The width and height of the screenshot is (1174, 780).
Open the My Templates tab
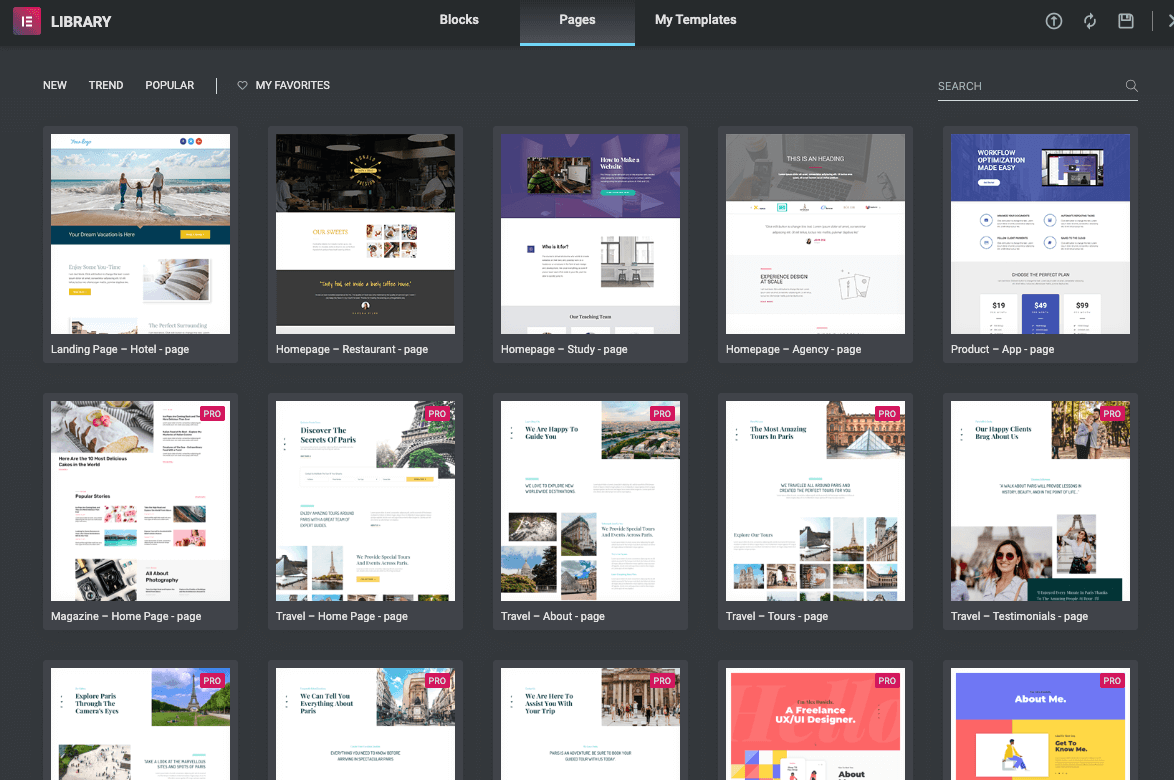695,20
